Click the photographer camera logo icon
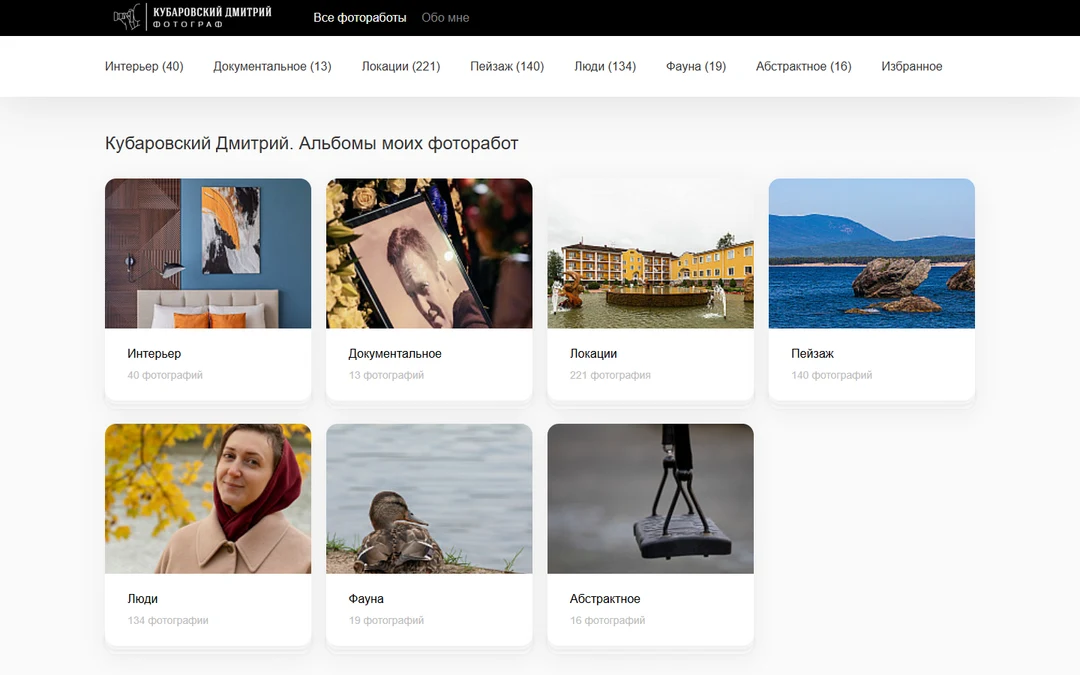This screenshot has height=675, width=1080. (127, 17)
